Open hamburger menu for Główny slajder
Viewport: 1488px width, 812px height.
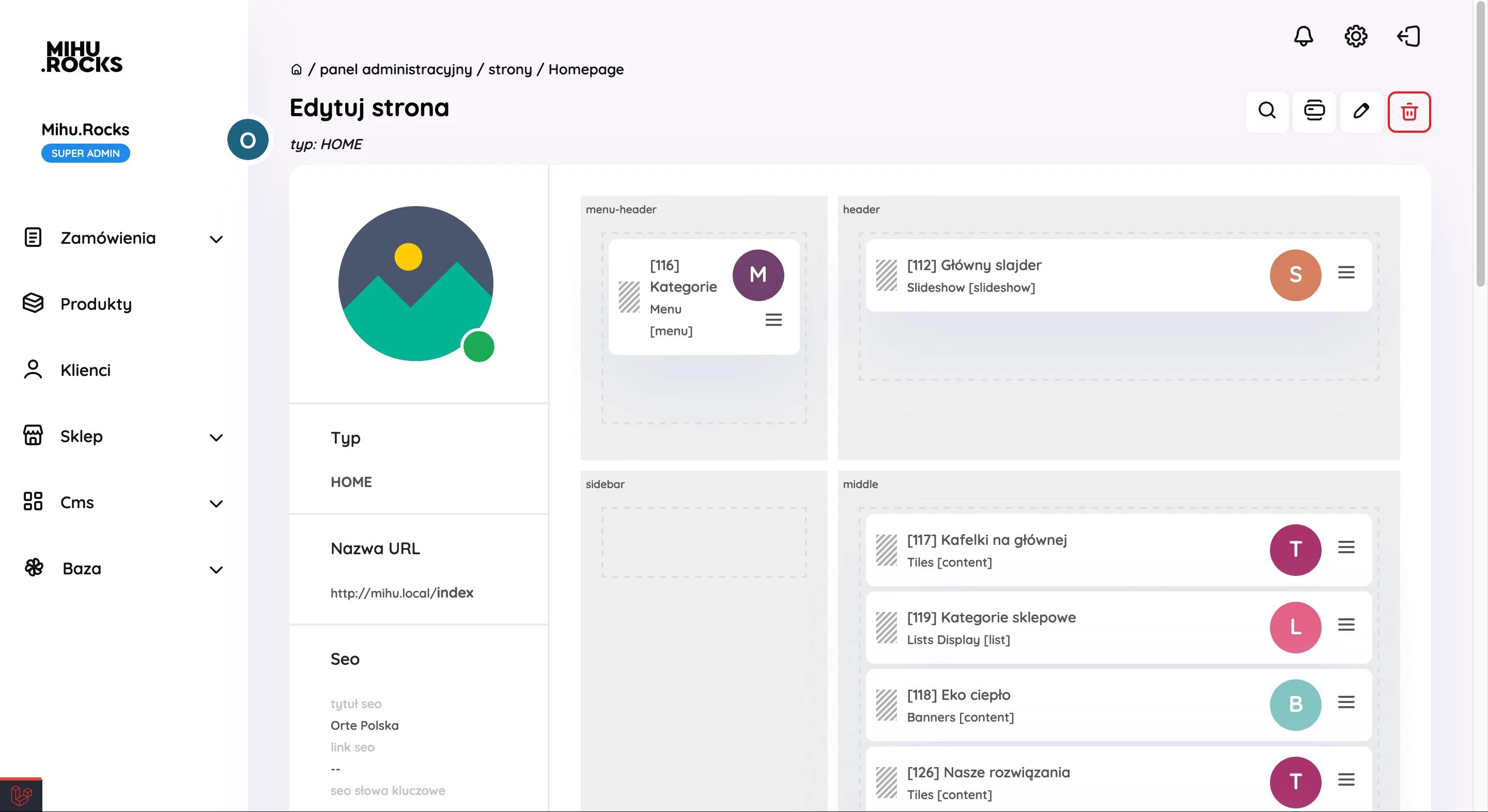coord(1346,273)
